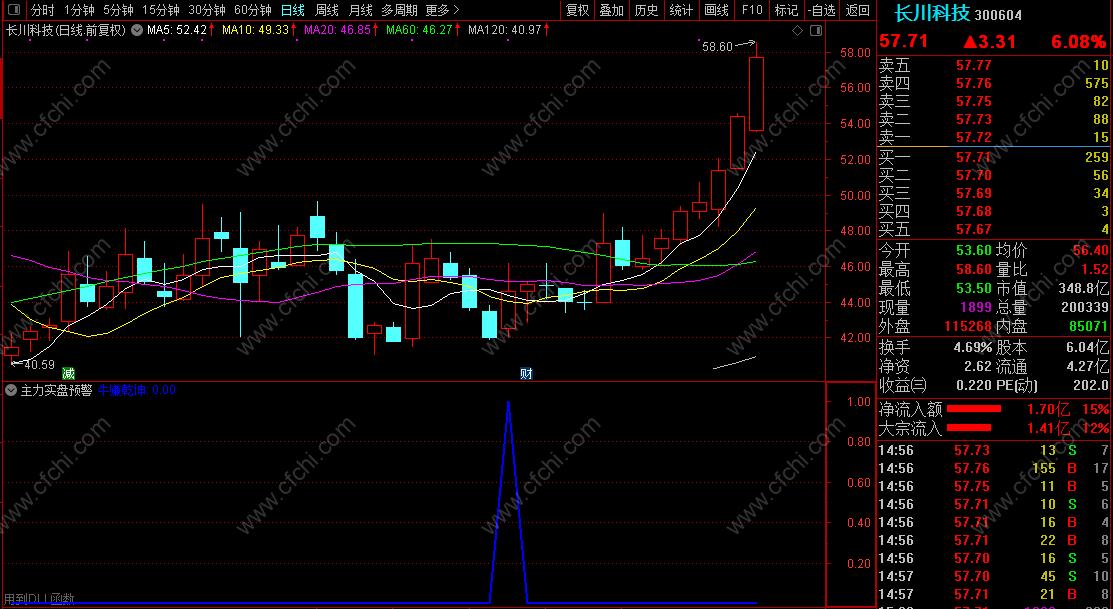Click the yellow MA10: 49.33 label

pos(256,31)
